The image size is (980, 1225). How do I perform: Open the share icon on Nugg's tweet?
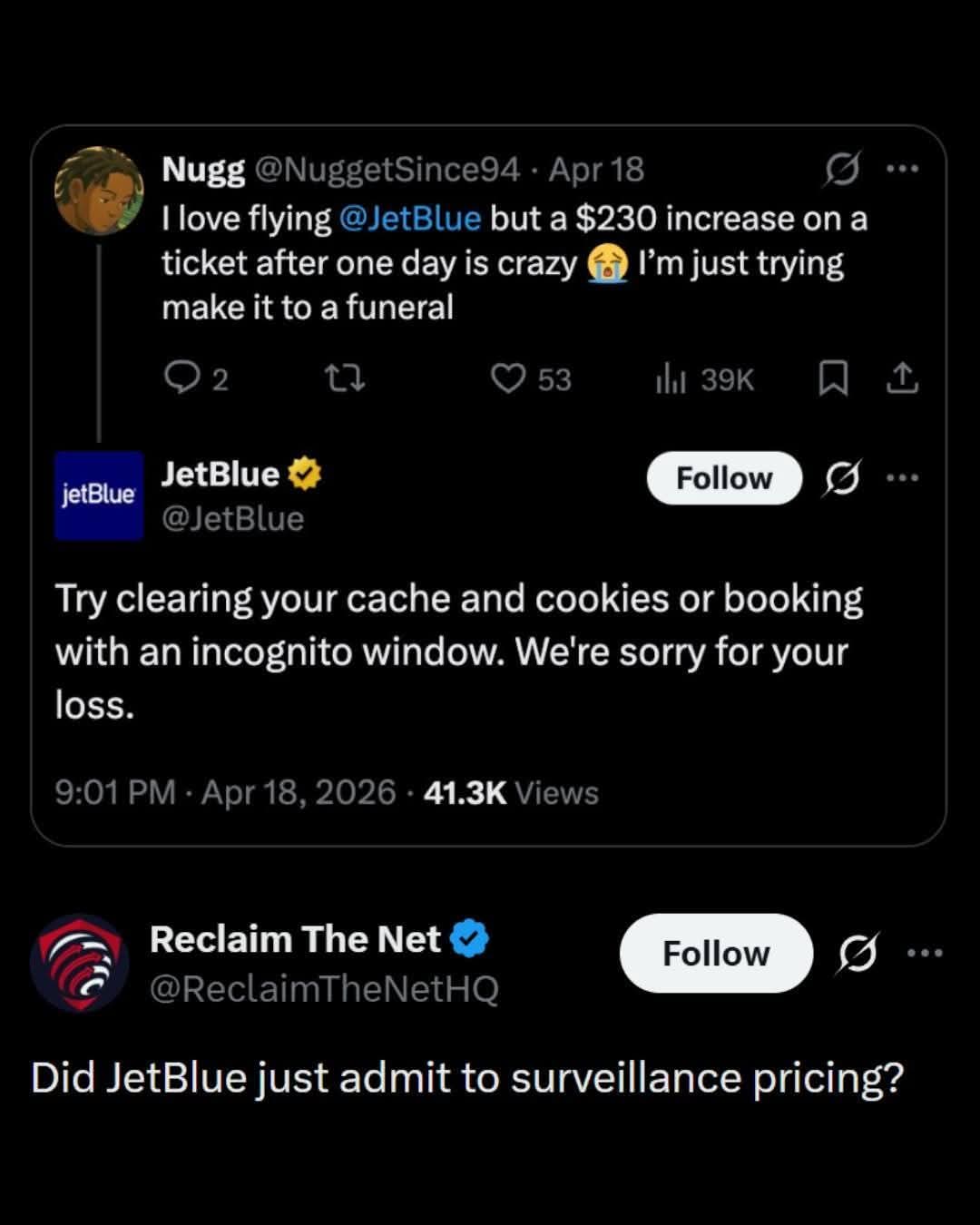[901, 380]
